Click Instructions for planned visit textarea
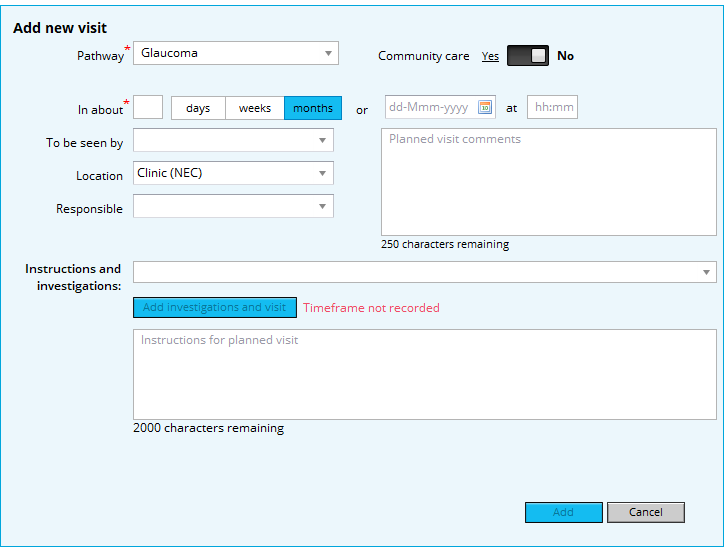This screenshot has height=547, width=726. (x=424, y=374)
